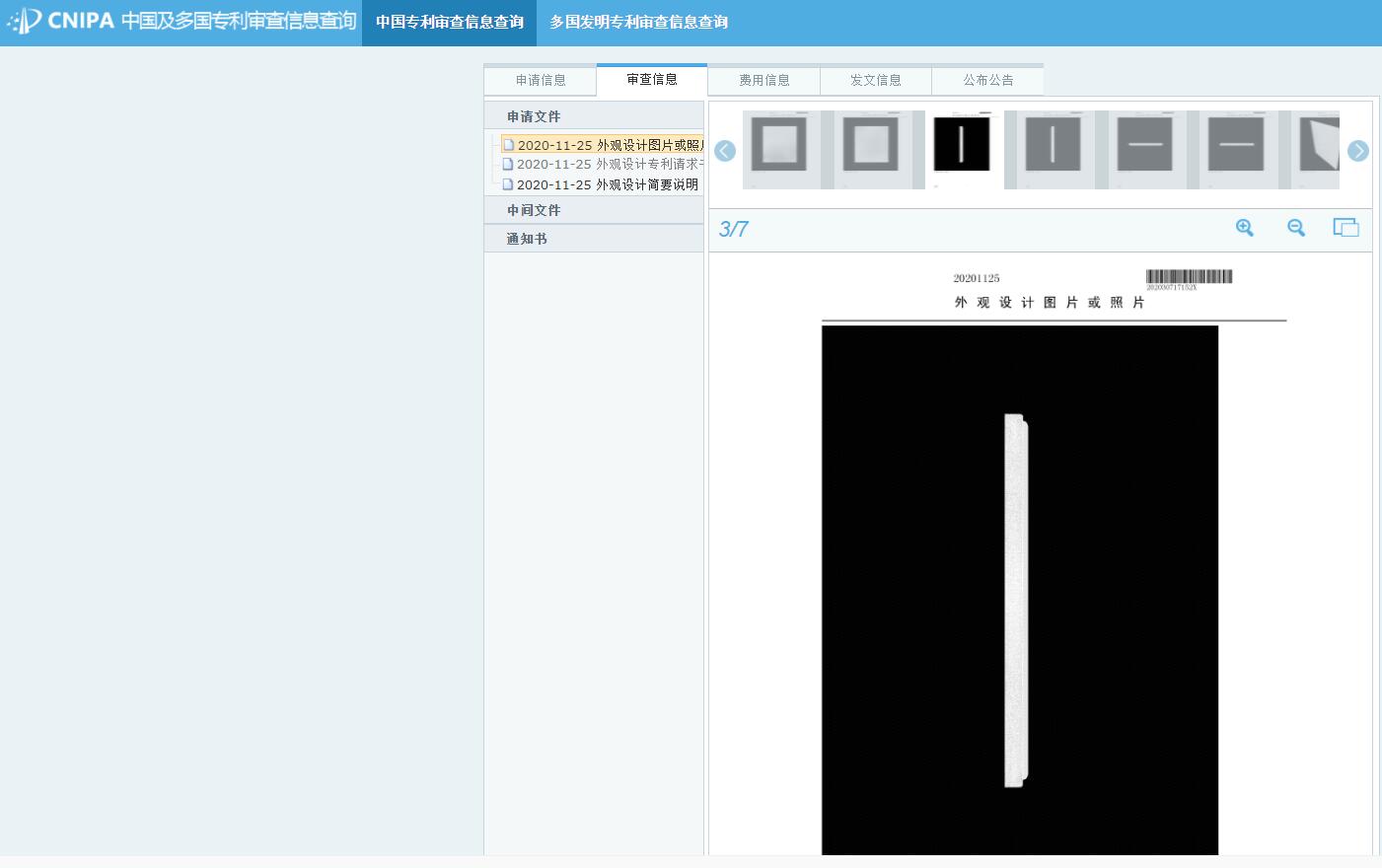Select 中国专利审查信息查询 in top navigation
The image size is (1382, 868).
click(450, 22)
